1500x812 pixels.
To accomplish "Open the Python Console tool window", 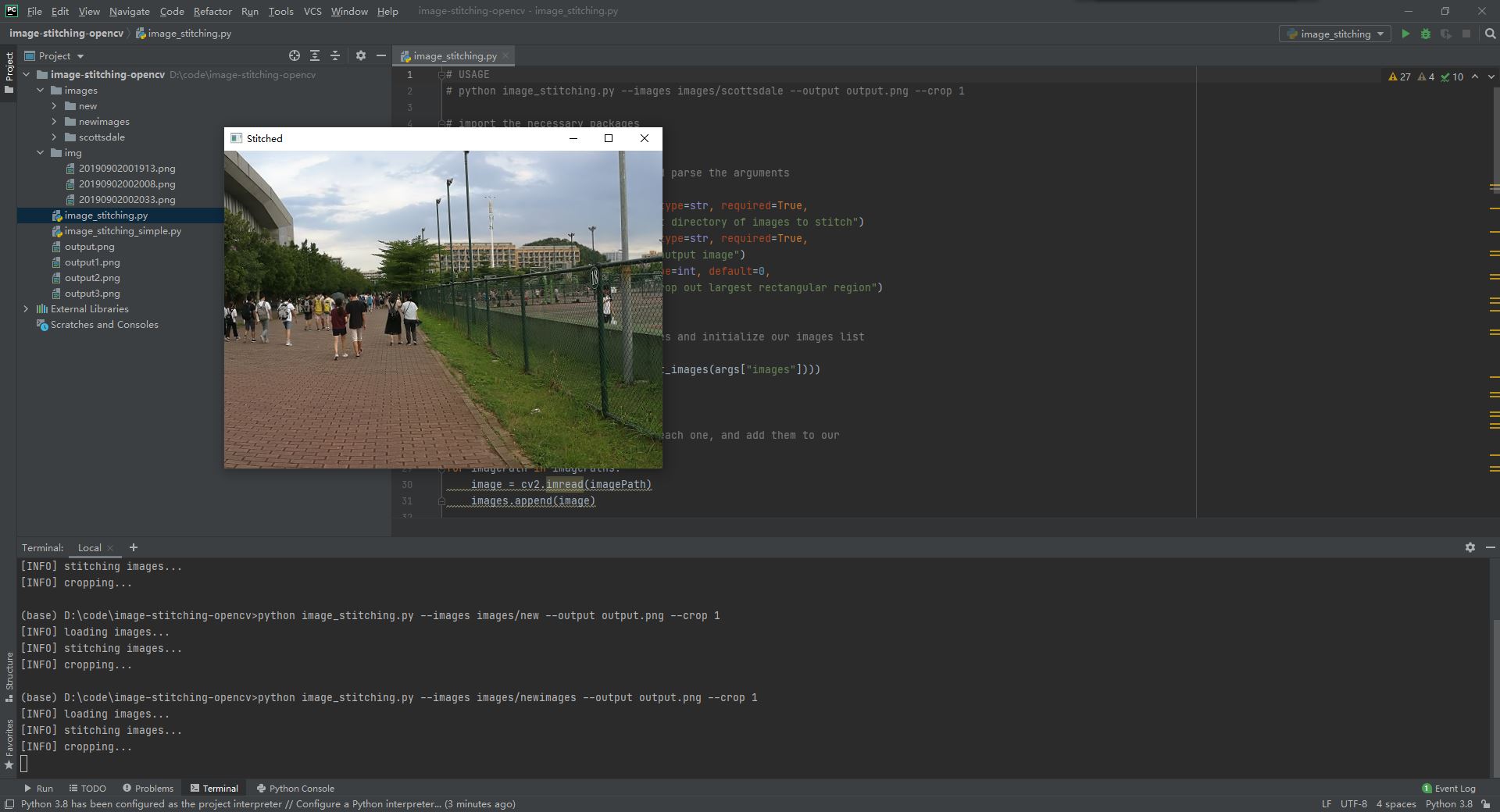I will pyautogui.click(x=295, y=788).
